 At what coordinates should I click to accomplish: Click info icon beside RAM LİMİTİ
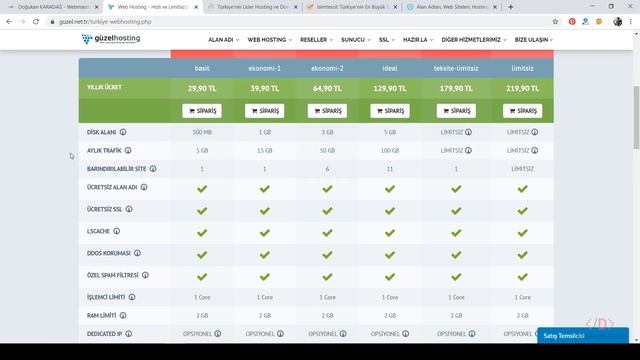[x=123, y=316]
